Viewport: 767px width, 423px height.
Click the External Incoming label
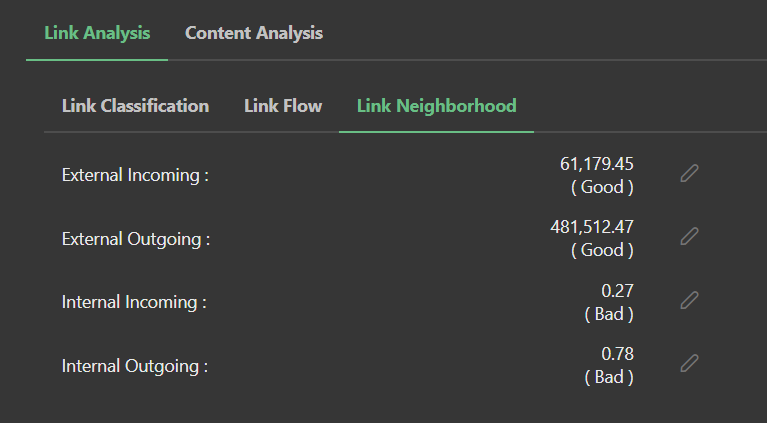point(135,175)
